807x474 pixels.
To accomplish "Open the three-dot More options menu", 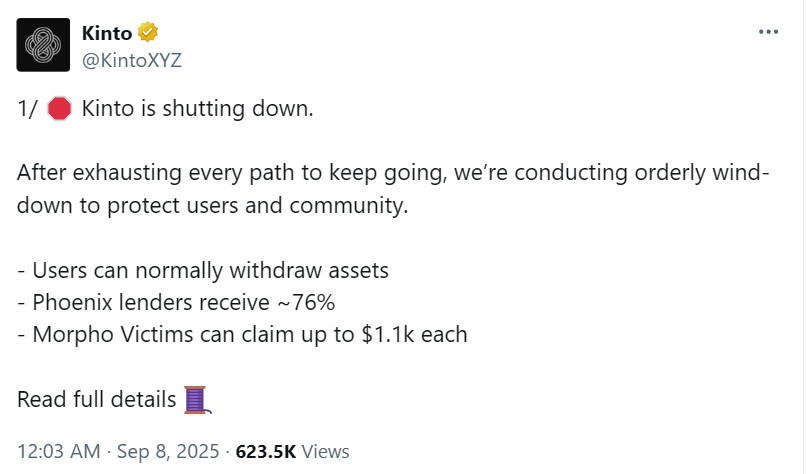I will (x=768, y=32).
